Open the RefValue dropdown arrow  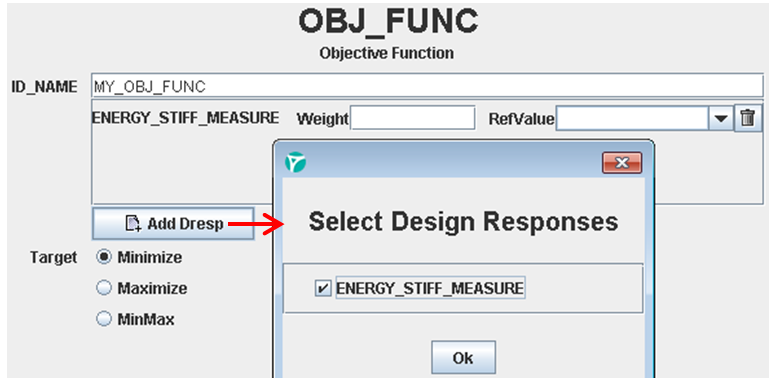pyautogui.click(x=721, y=119)
